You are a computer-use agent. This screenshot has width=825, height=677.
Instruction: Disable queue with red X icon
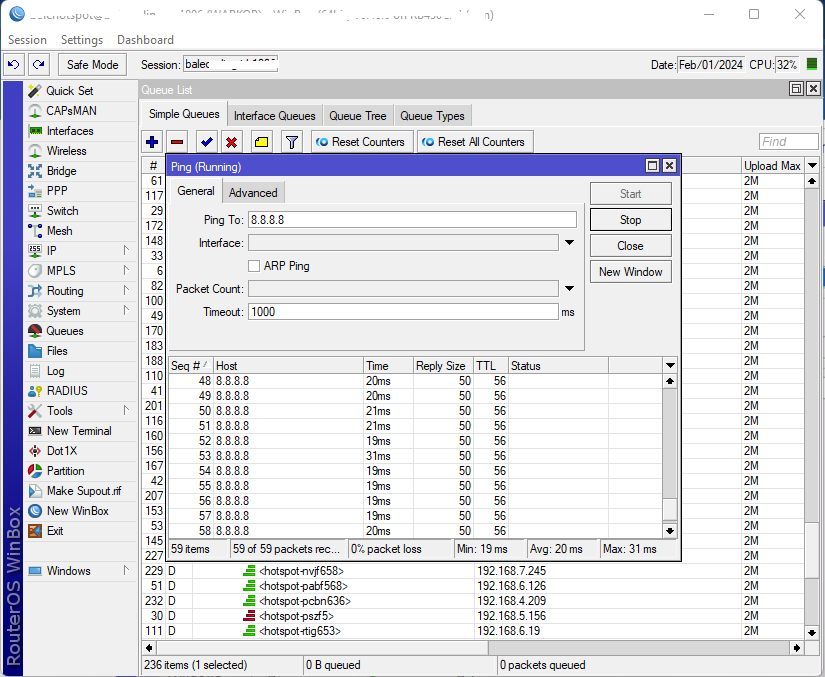tap(232, 142)
